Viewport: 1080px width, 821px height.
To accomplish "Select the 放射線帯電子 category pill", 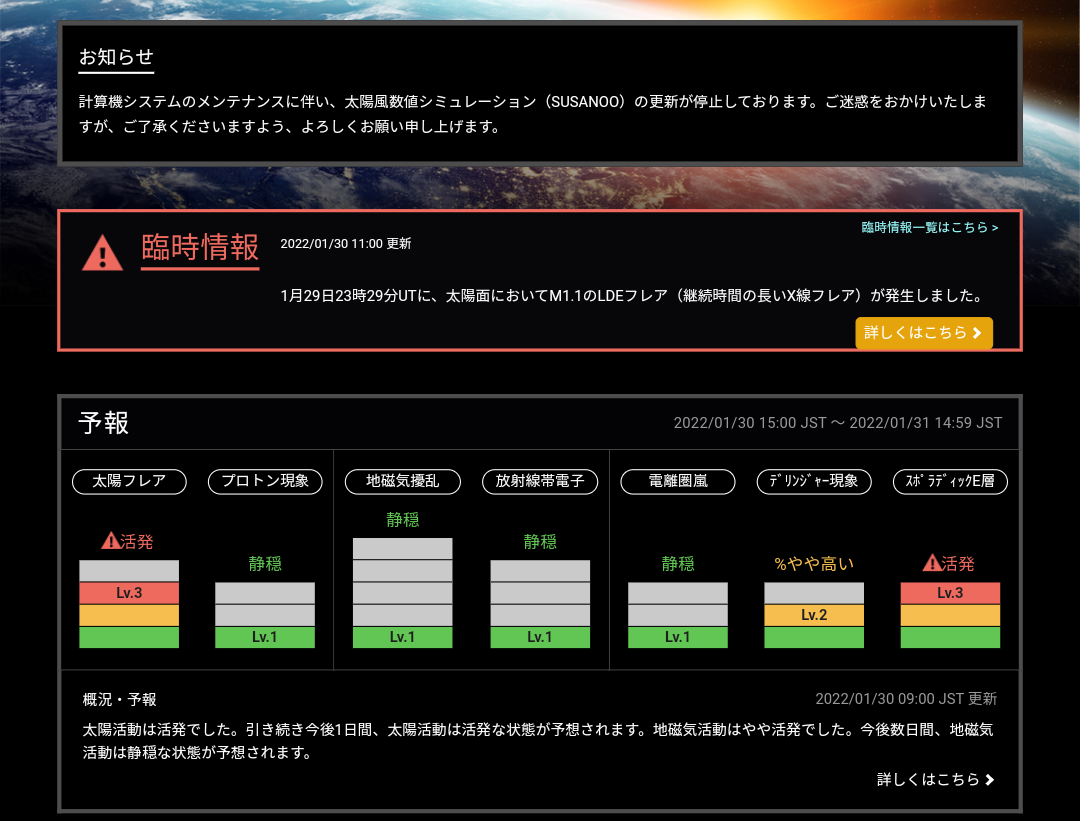I will [539, 481].
